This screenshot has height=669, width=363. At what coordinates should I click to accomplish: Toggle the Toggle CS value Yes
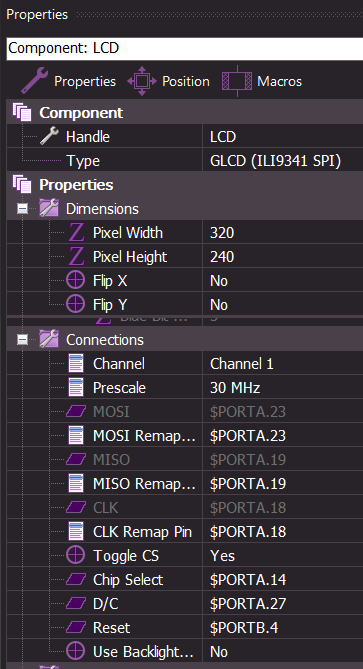283,556
